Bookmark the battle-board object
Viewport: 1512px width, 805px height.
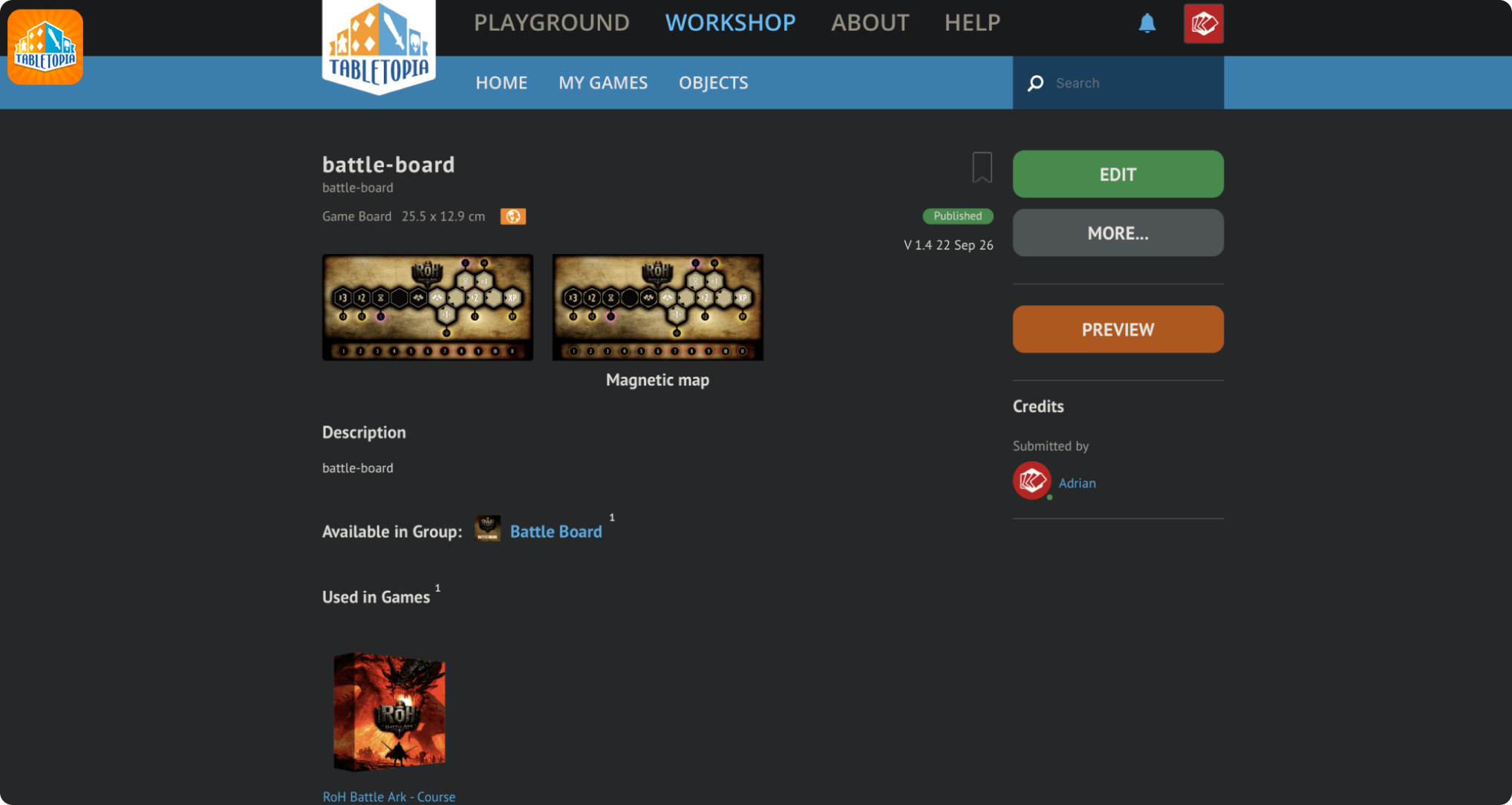point(982,167)
